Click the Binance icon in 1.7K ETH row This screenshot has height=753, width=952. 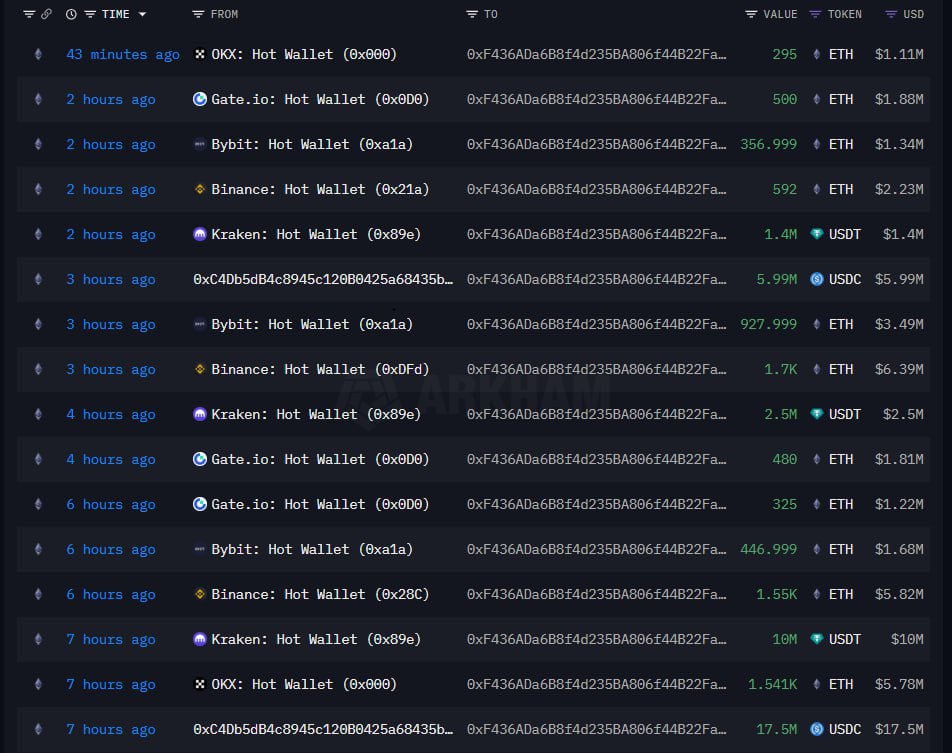[200, 369]
